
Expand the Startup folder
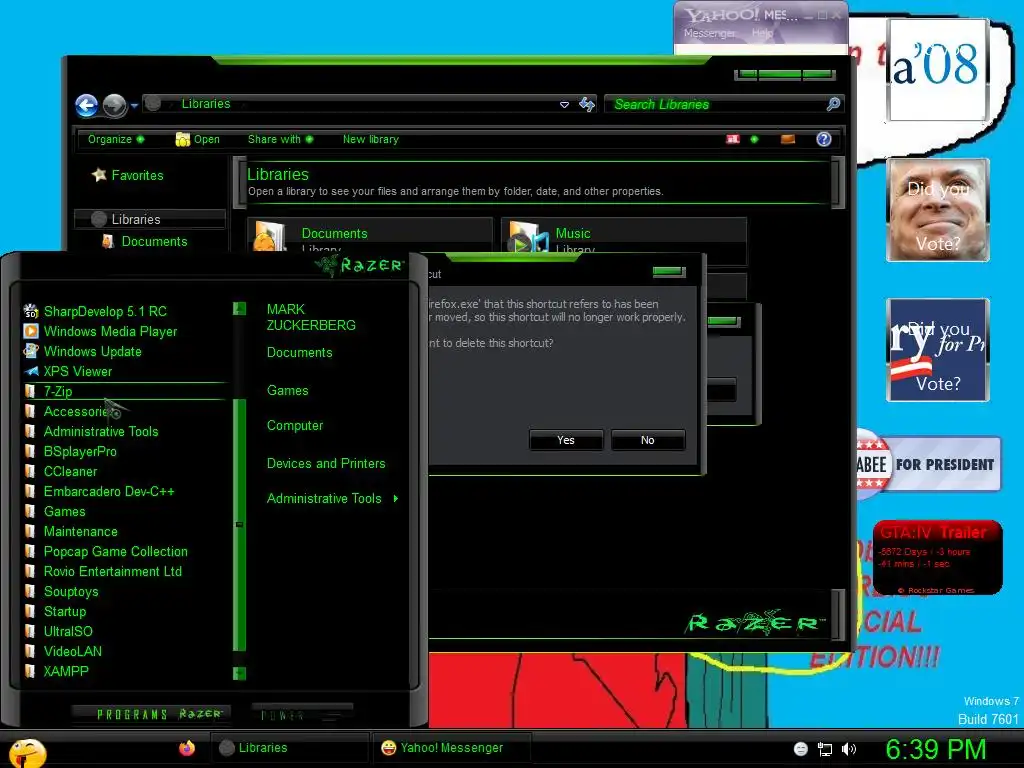(x=55, y=611)
